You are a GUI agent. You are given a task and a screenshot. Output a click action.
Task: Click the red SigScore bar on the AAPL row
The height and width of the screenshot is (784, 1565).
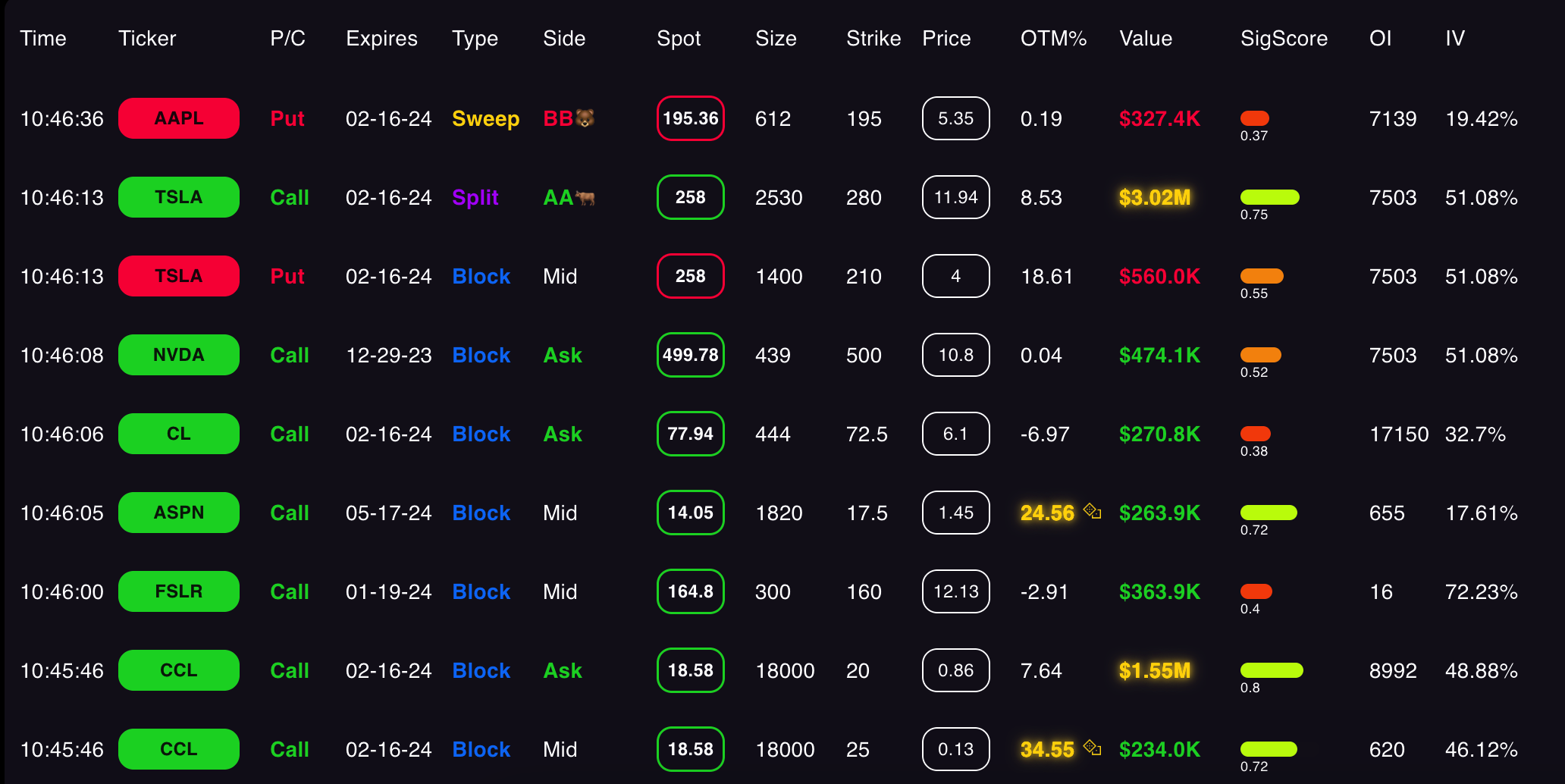1254,118
